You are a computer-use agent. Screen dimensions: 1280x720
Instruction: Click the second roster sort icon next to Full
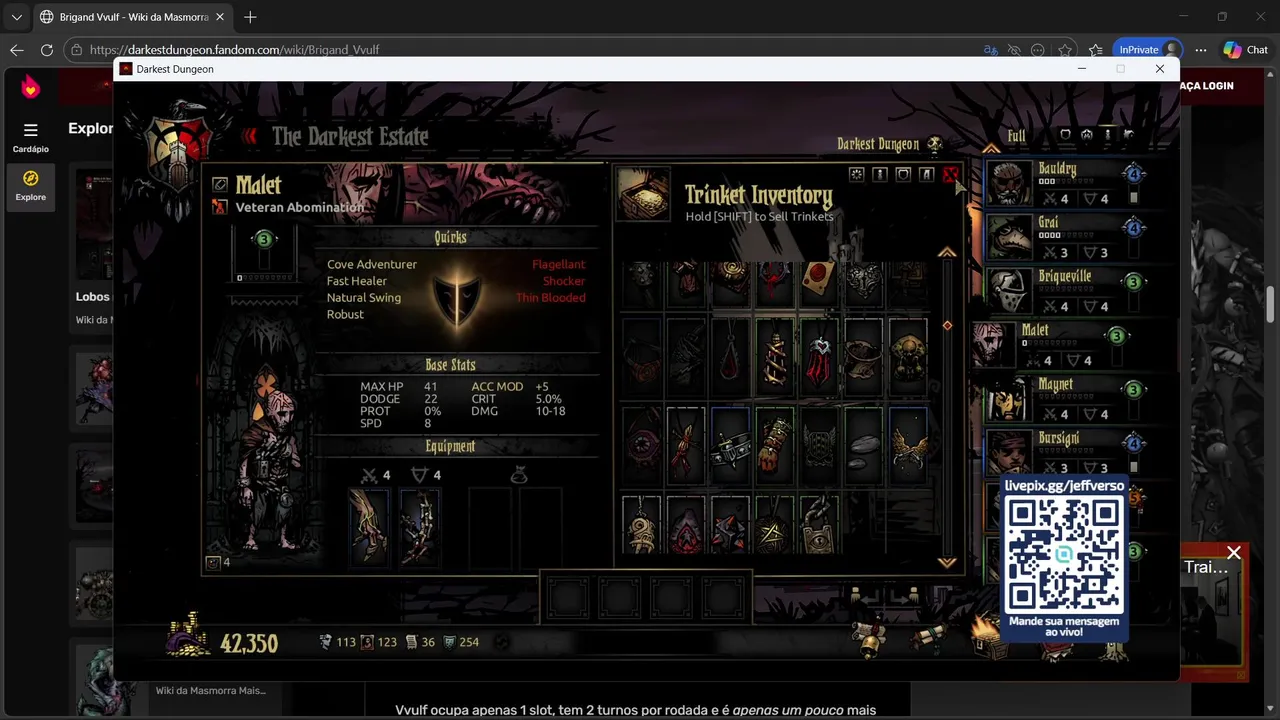pos(1087,135)
